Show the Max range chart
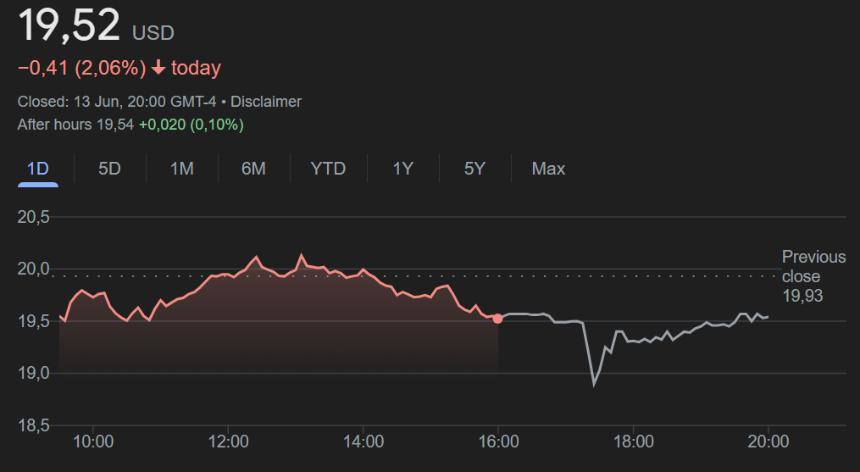The width and height of the screenshot is (860, 472). coord(548,168)
